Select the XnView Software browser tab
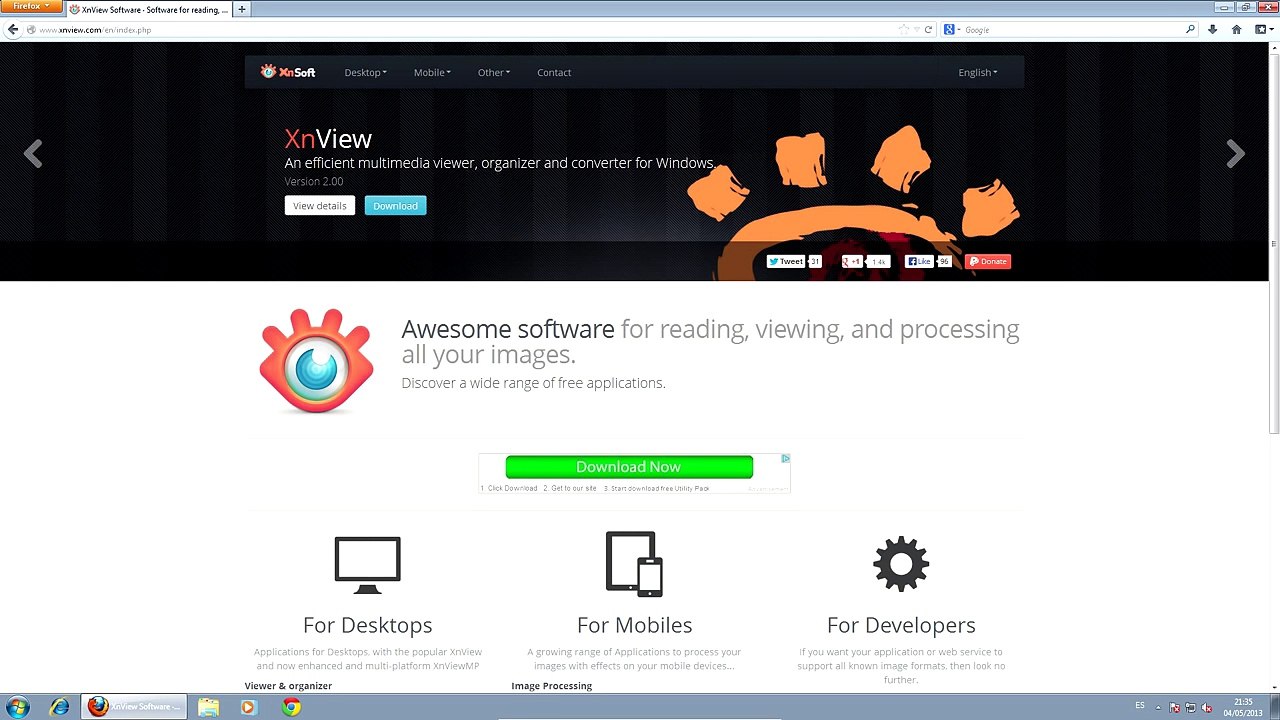The image size is (1280, 720). [x=149, y=9]
